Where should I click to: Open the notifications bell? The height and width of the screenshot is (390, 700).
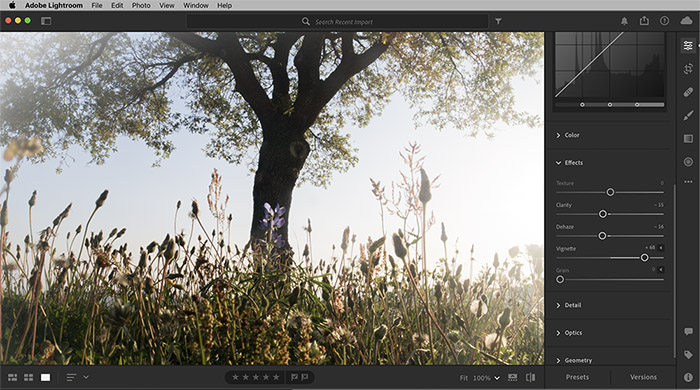(624, 21)
